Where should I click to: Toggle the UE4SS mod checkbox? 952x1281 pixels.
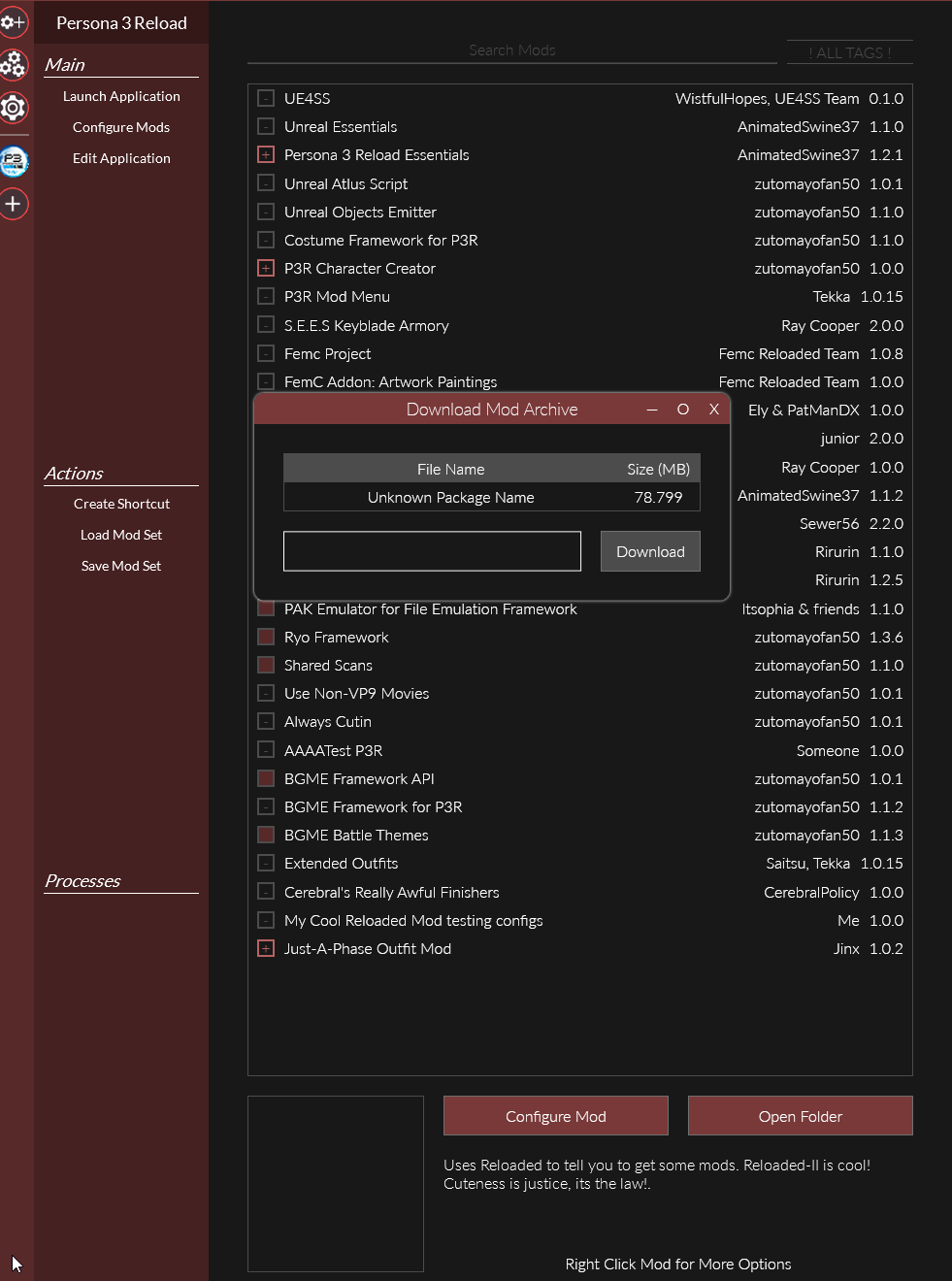[266, 98]
